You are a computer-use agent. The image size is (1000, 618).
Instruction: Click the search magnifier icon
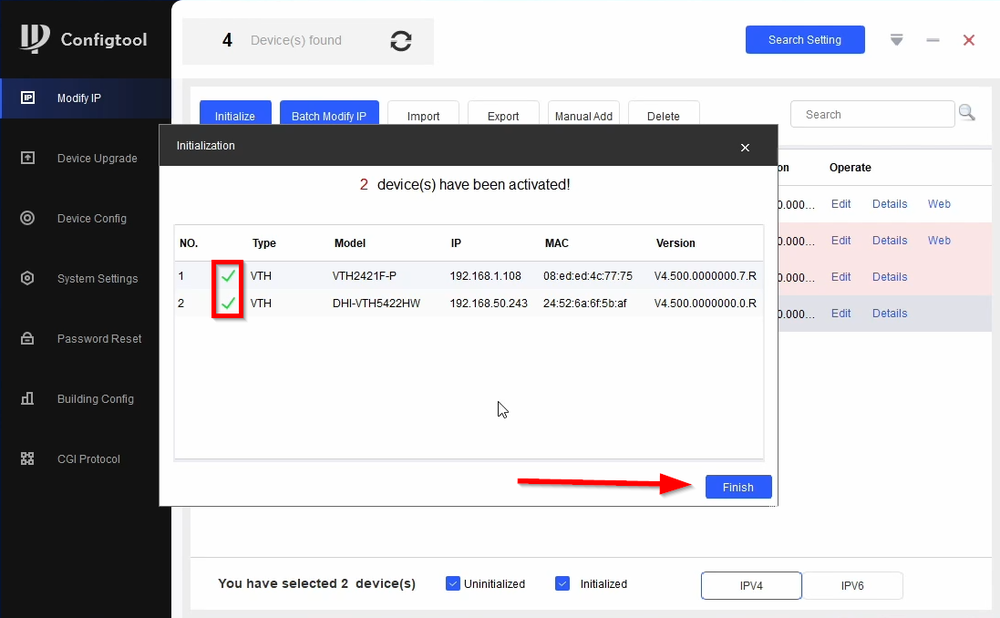point(967,113)
